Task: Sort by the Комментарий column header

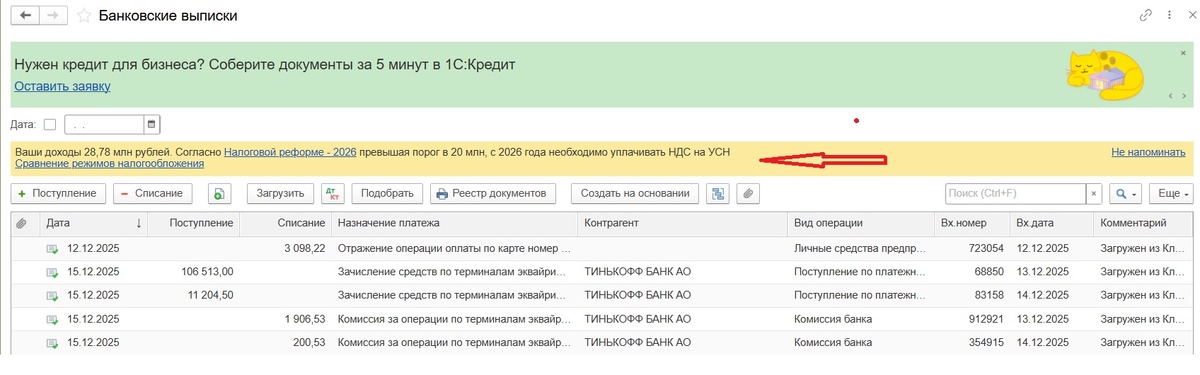Action: point(1143,223)
